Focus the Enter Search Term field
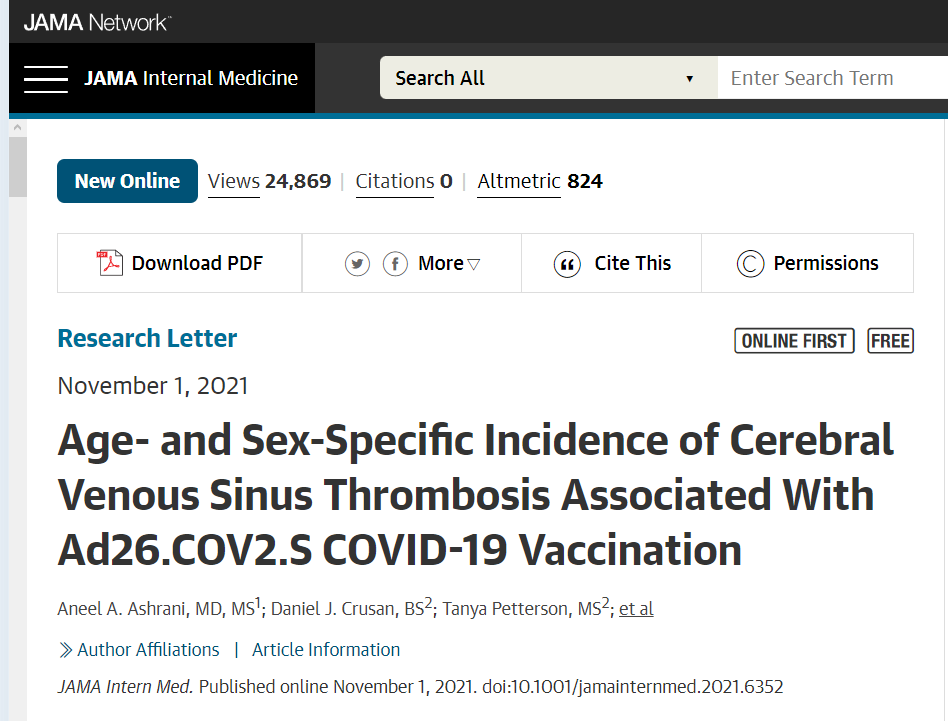The height and width of the screenshot is (721, 948). [833, 78]
